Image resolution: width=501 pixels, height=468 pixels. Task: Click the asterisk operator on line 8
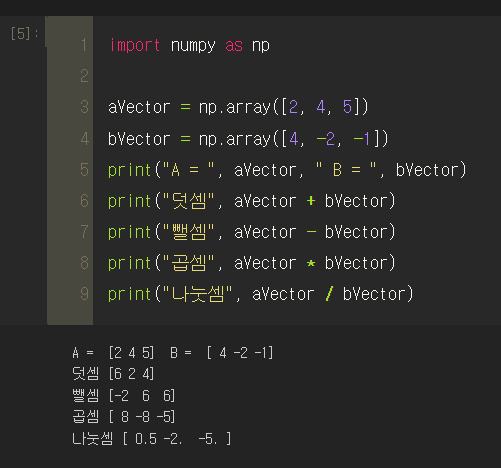(311, 263)
